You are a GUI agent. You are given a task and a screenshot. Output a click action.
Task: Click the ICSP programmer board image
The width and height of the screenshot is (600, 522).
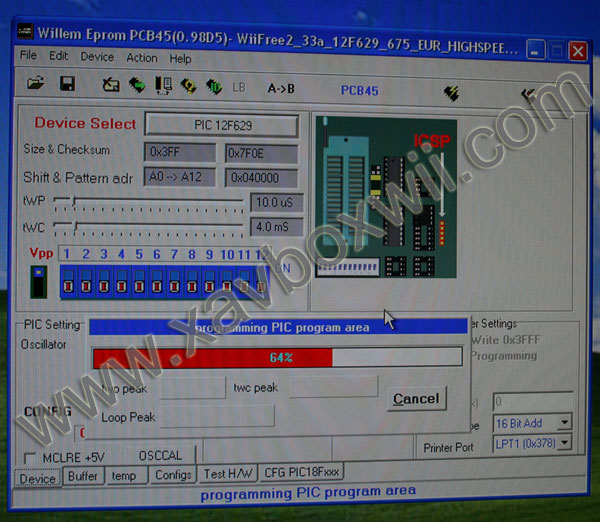point(386,197)
